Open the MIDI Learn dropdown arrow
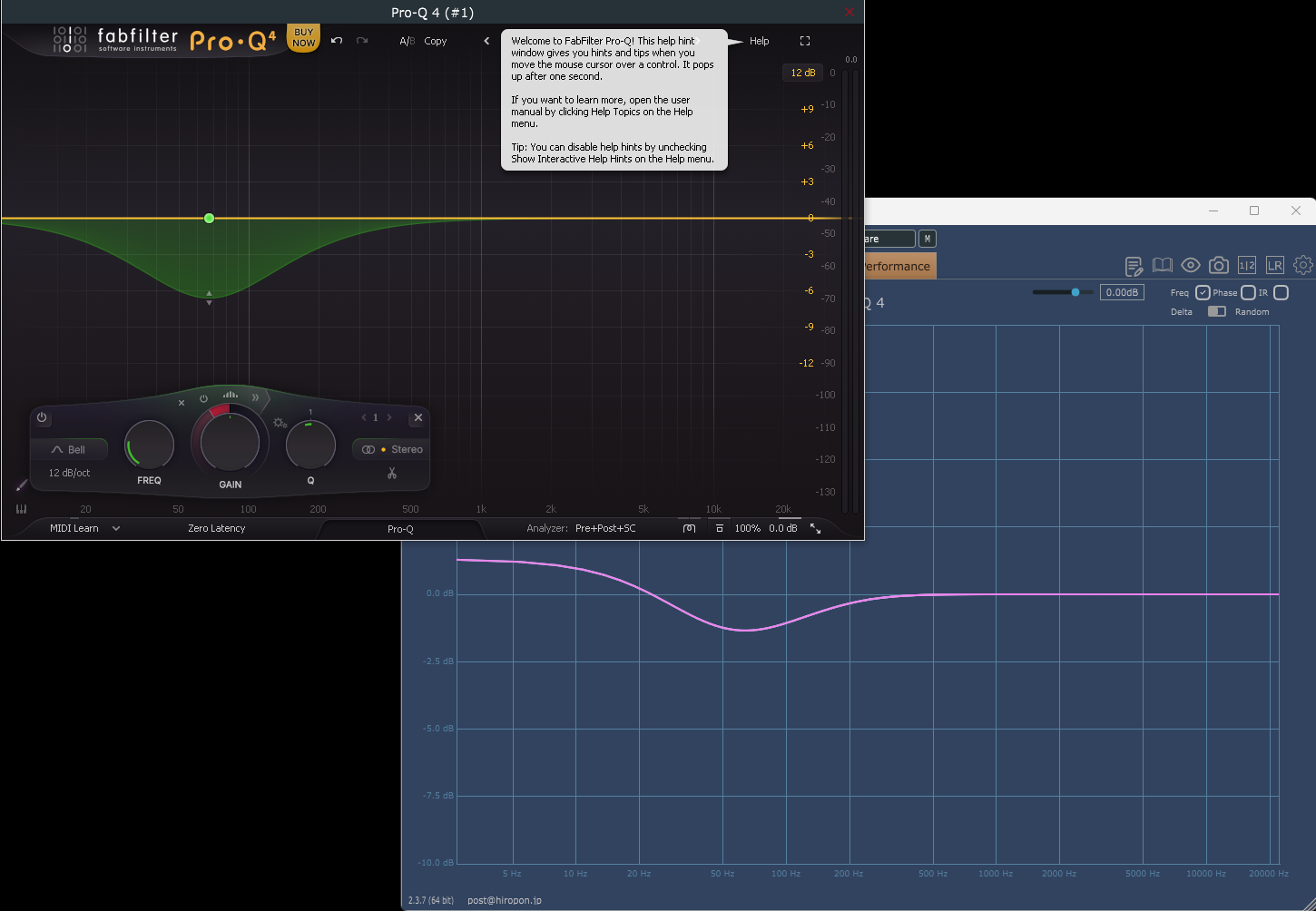This screenshot has height=911, width=1316. tap(116, 528)
